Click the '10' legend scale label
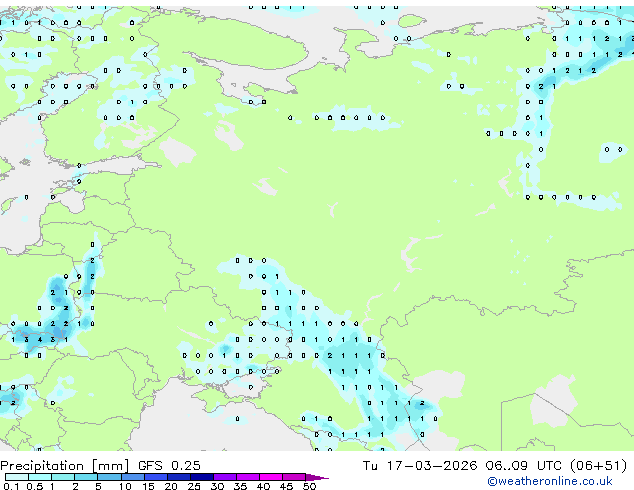The width and height of the screenshot is (634, 490). click(125, 486)
